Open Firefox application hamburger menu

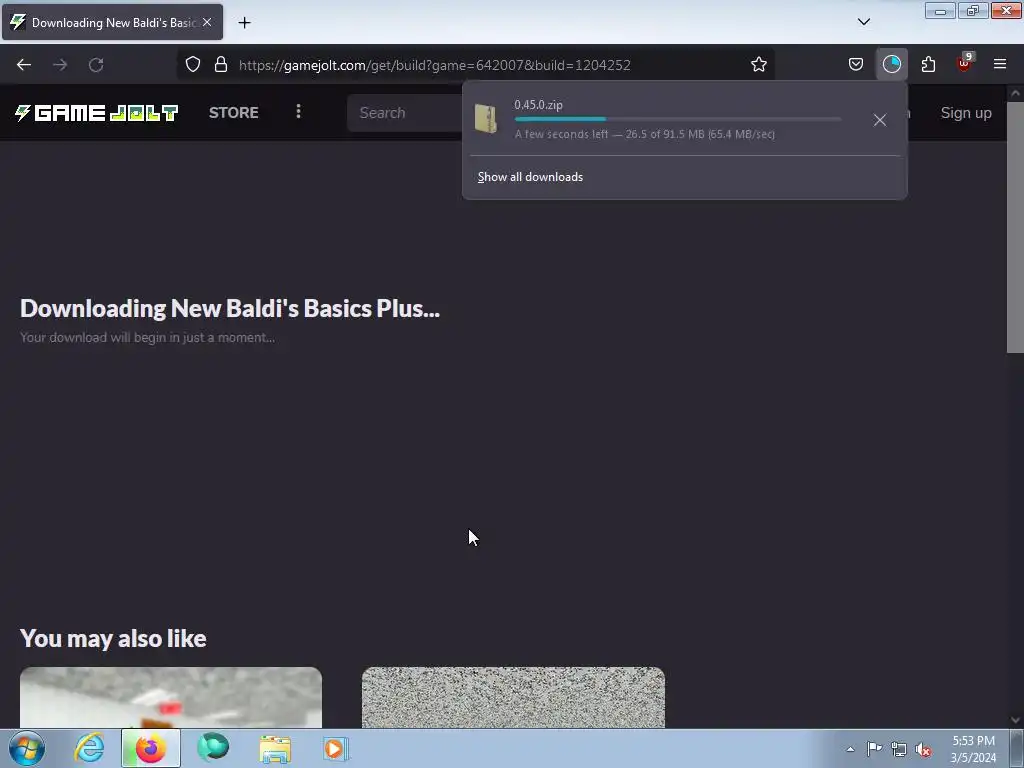999,65
